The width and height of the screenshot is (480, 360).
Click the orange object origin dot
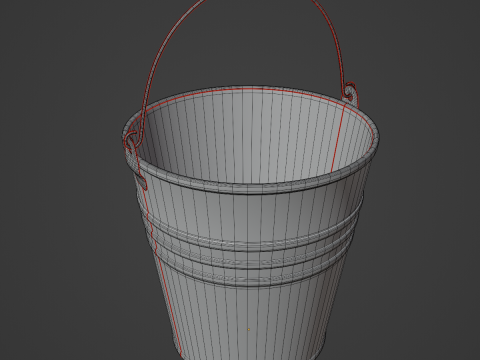point(248,329)
